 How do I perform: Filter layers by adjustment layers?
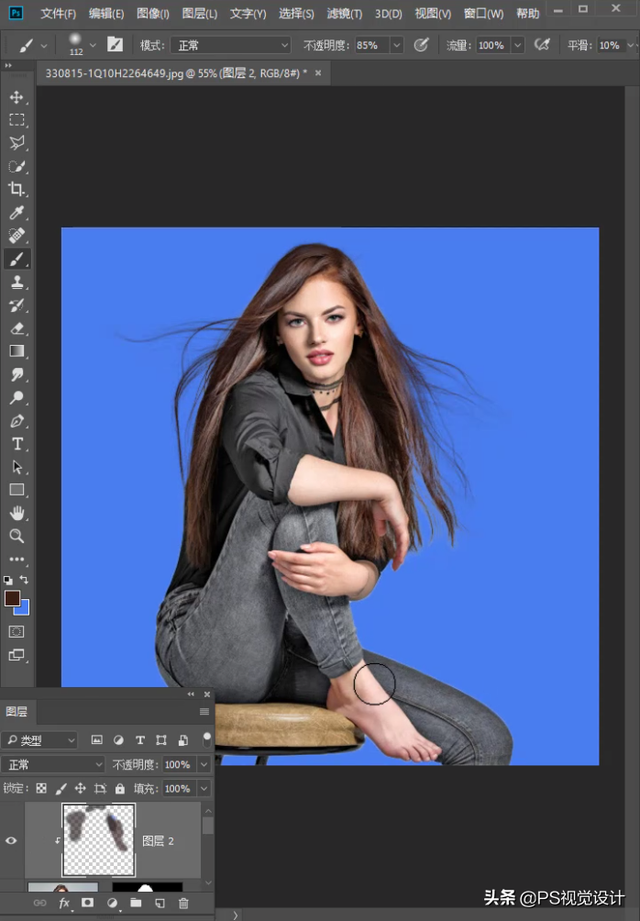click(119, 740)
